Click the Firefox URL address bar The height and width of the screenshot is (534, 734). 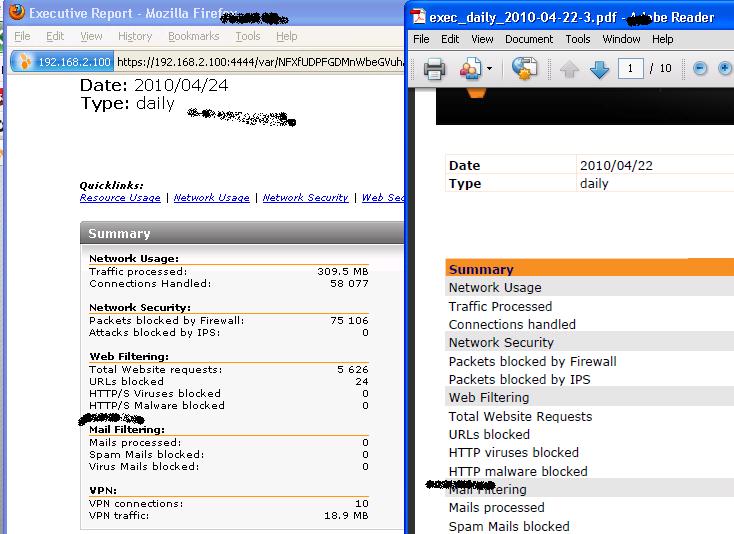coord(259,62)
